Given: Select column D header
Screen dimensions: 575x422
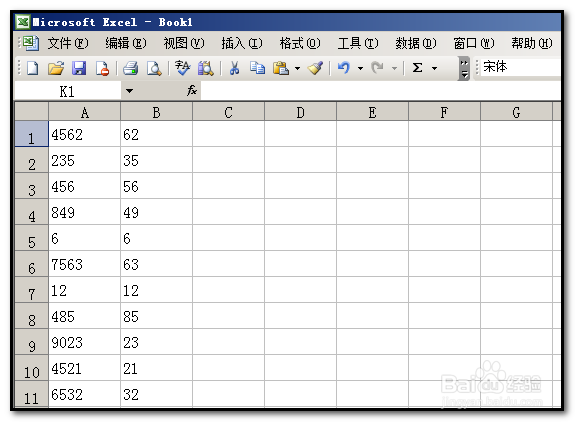Looking at the screenshot, I should point(300,111).
